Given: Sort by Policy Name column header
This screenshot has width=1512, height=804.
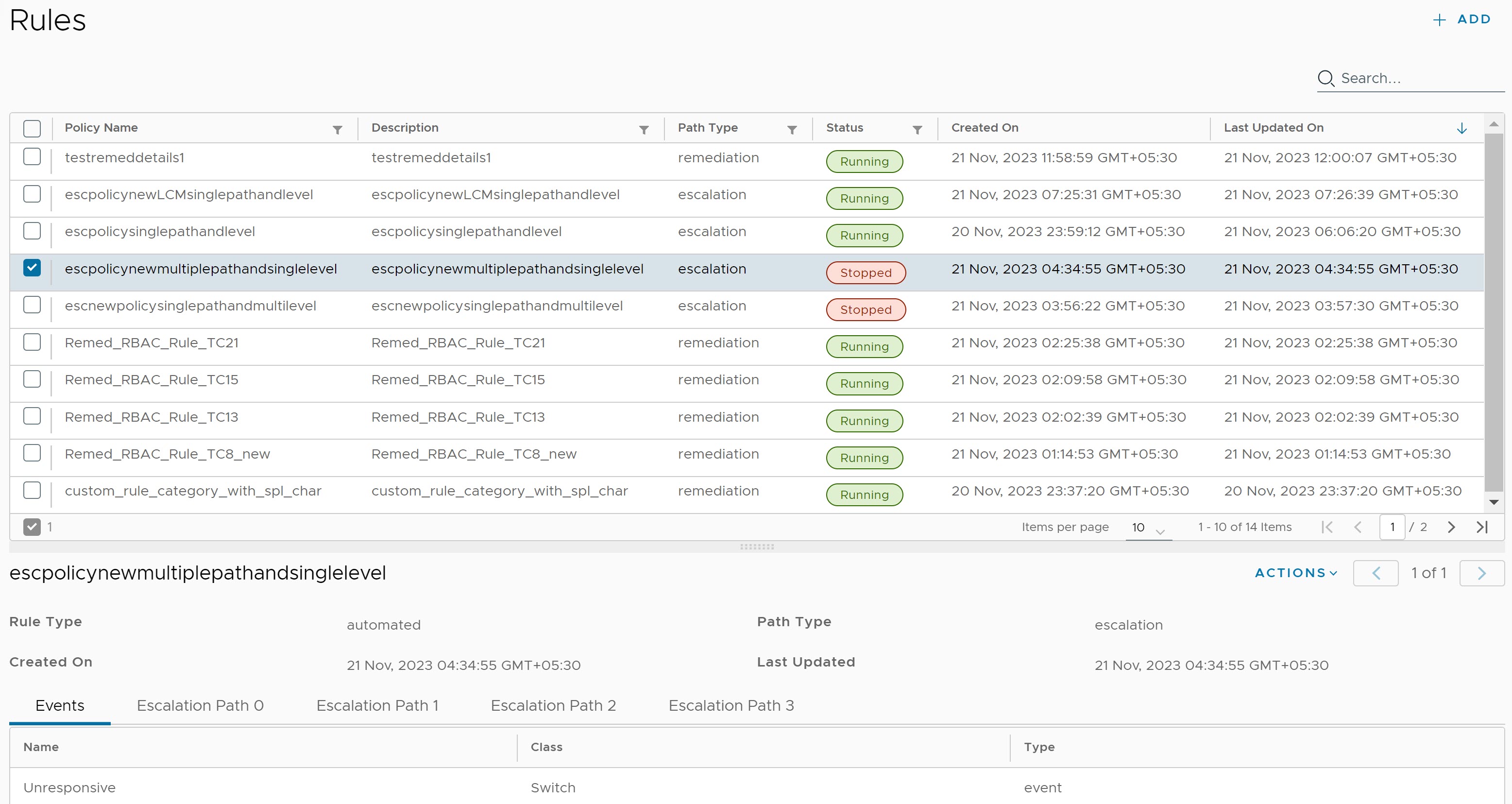Looking at the screenshot, I should point(101,128).
